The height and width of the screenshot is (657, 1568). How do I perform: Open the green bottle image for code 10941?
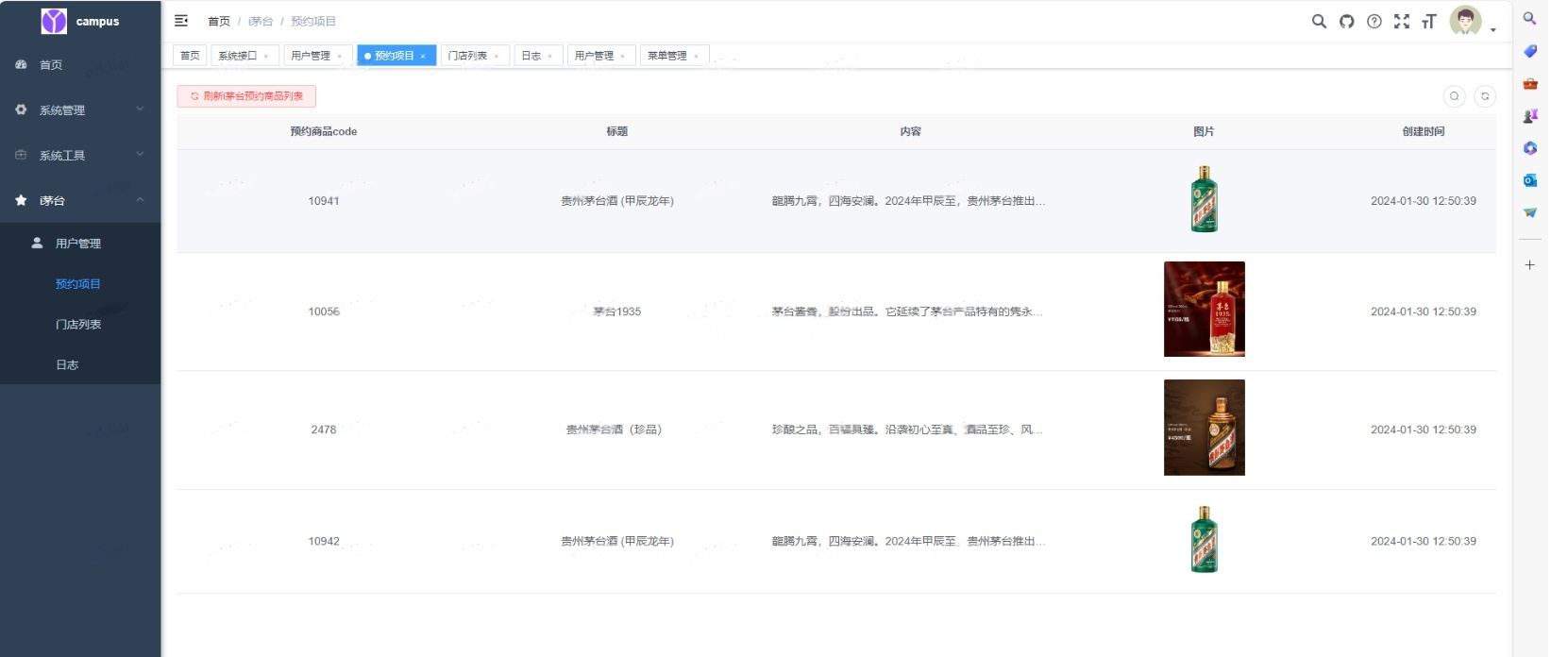click(1204, 199)
